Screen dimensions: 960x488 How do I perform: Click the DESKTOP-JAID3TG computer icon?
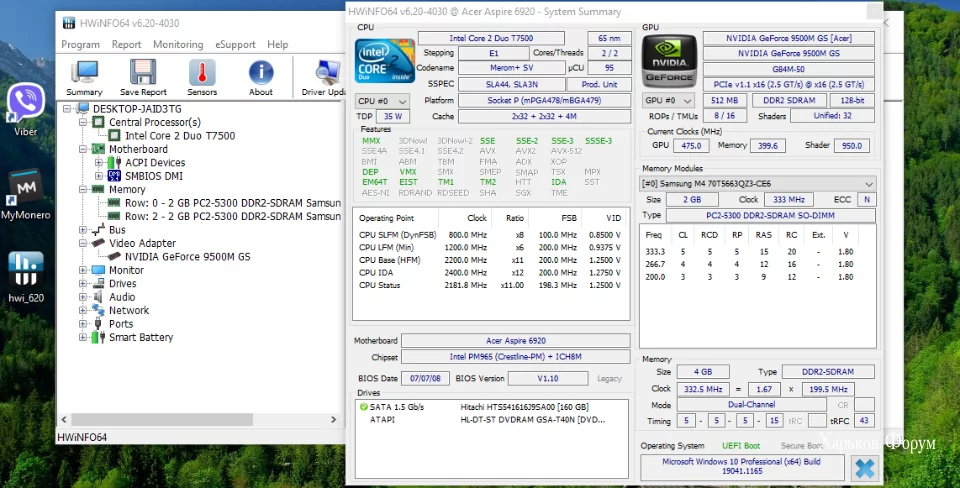click(x=83, y=109)
